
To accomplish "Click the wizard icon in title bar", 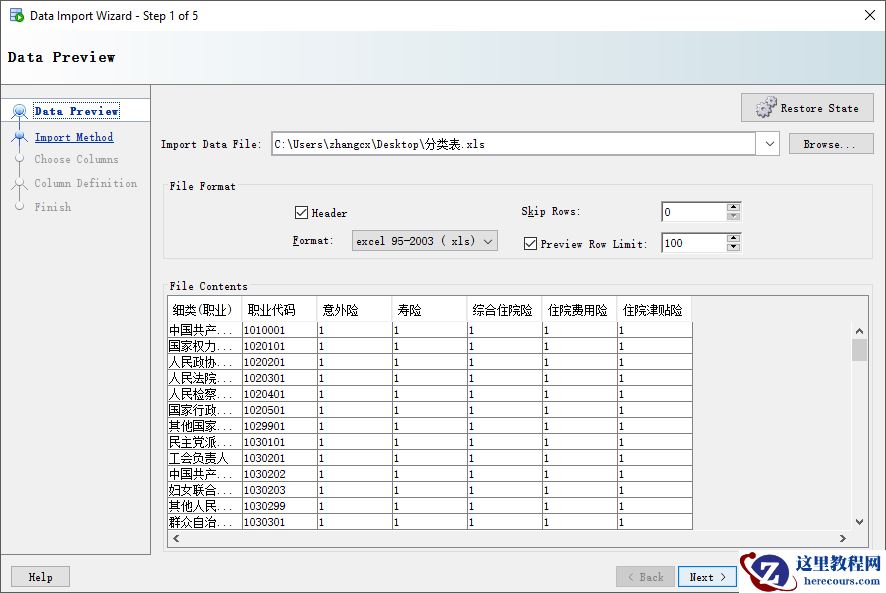I will (x=16, y=16).
